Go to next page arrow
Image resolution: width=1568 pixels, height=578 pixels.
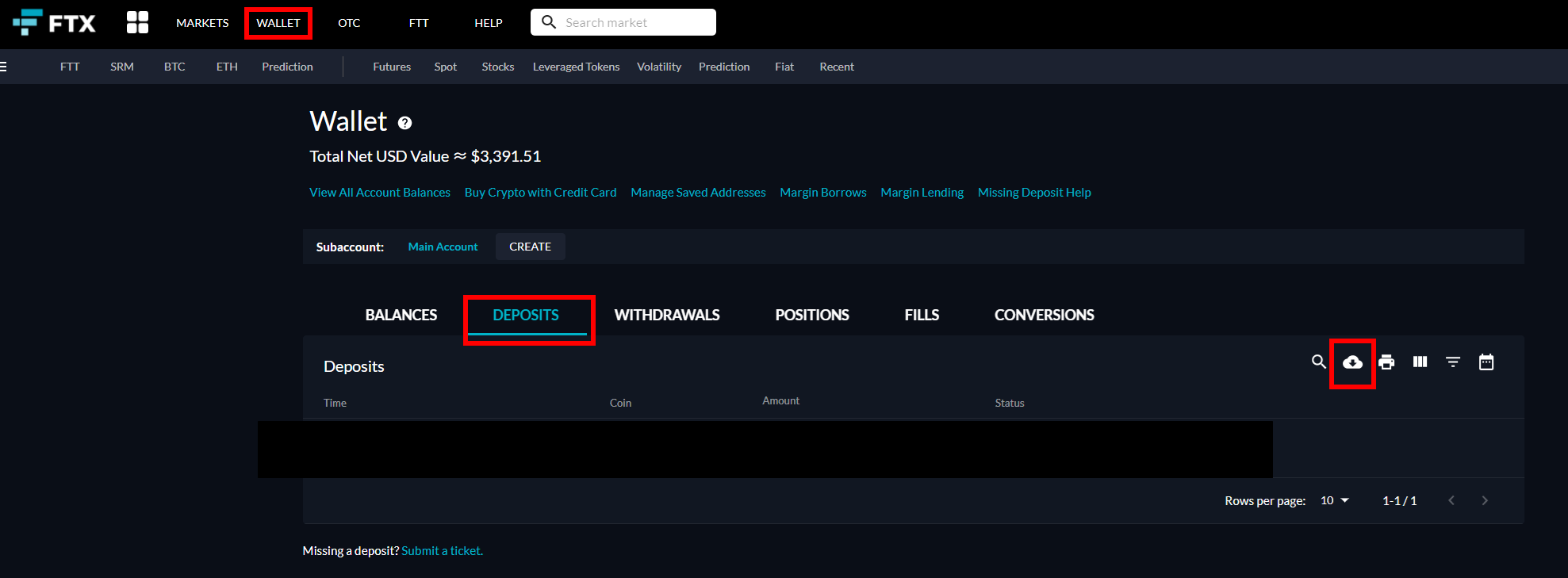click(1485, 500)
